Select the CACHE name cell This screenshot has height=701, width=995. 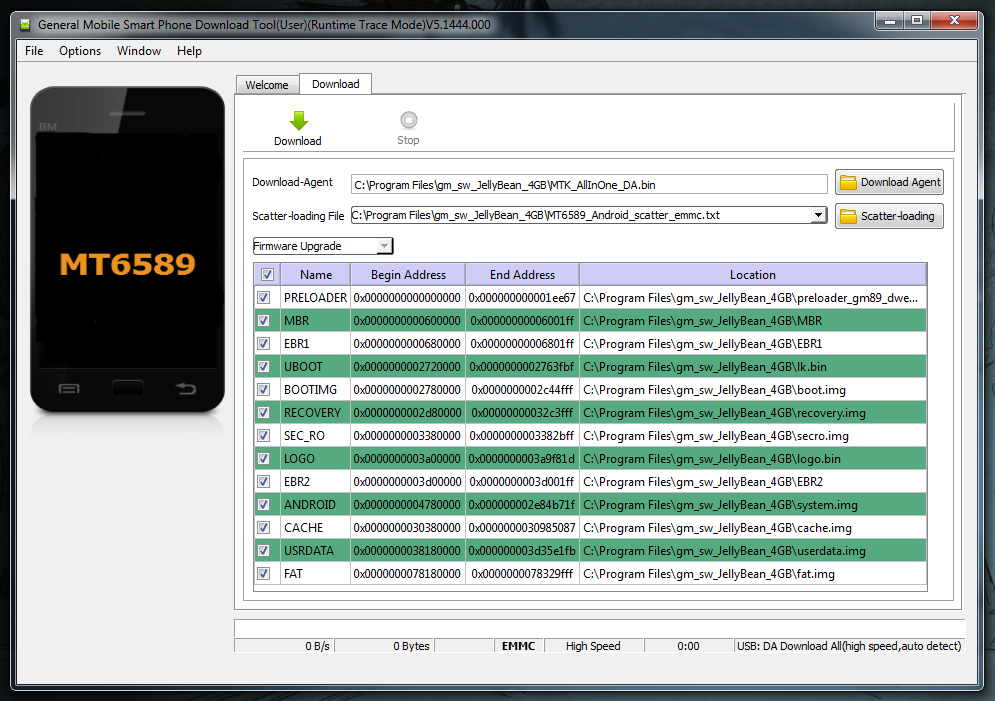click(x=316, y=528)
